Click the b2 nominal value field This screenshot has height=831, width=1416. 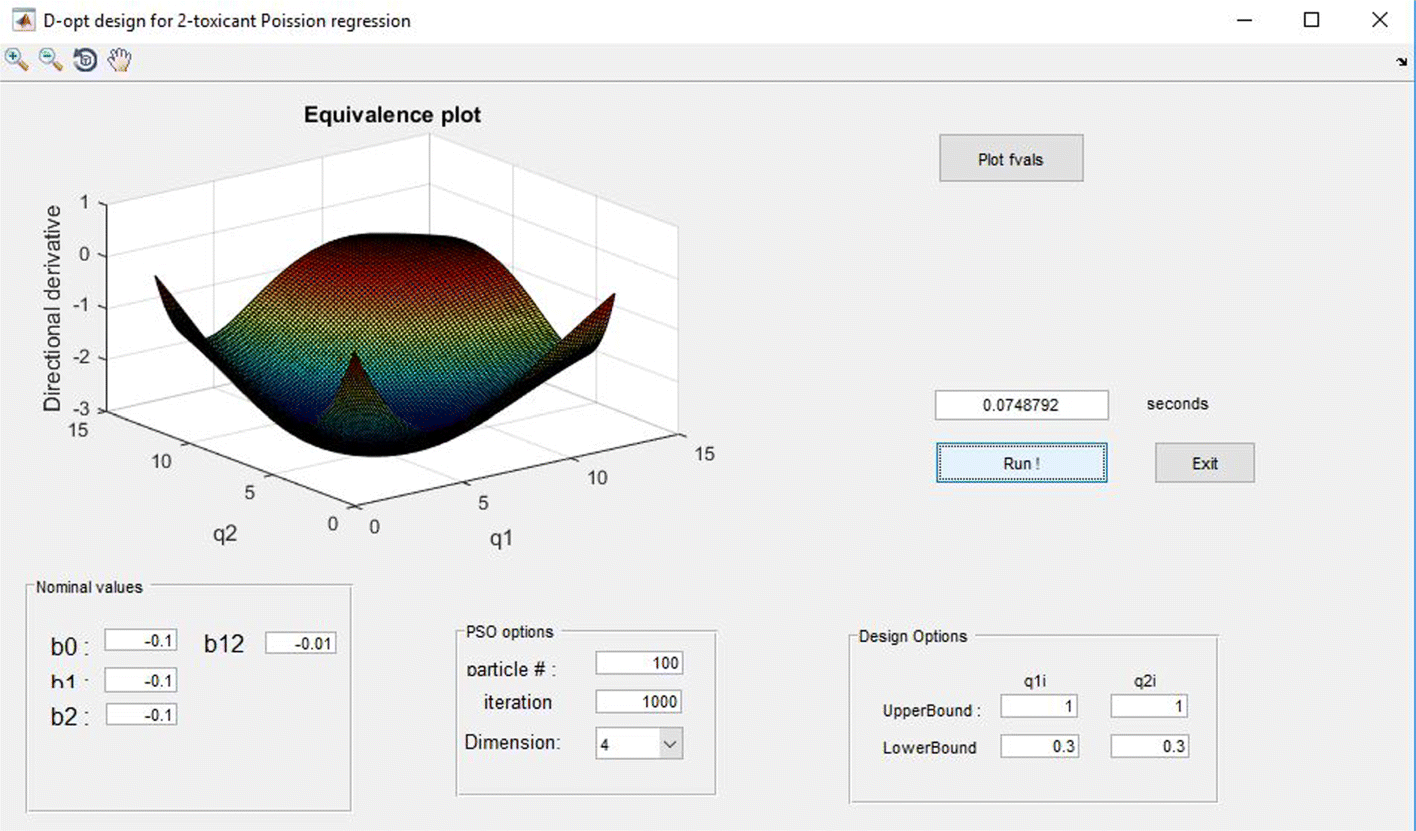pos(140,715)
